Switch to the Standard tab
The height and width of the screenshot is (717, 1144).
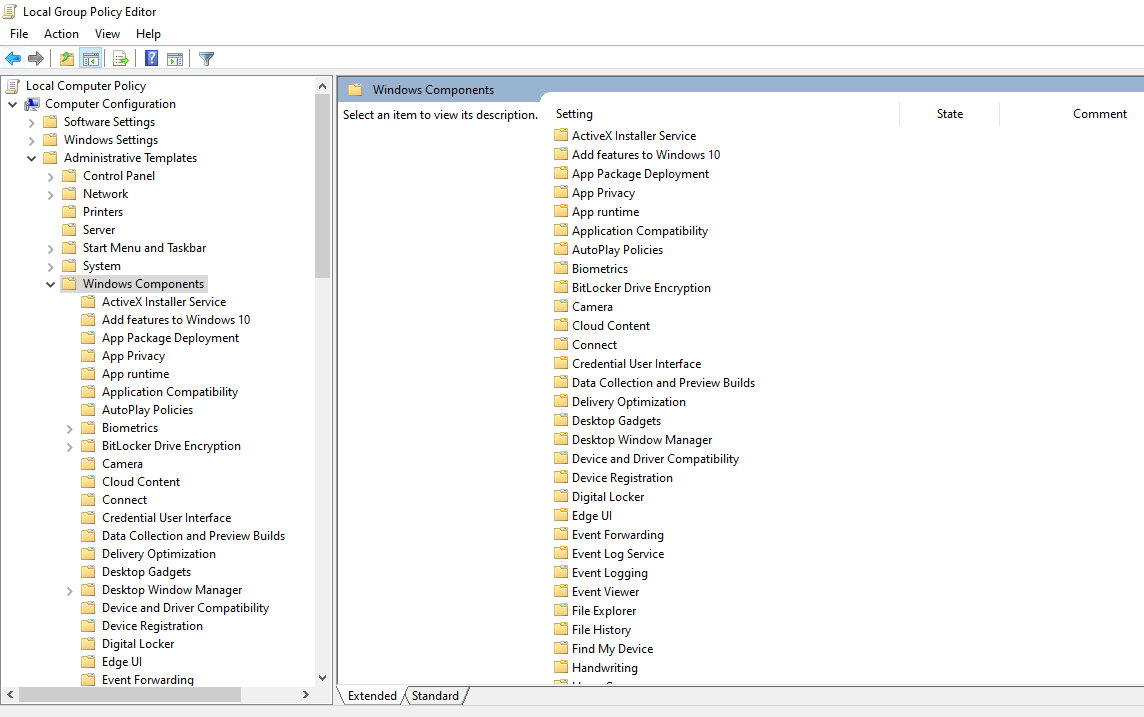pos(435,695)
